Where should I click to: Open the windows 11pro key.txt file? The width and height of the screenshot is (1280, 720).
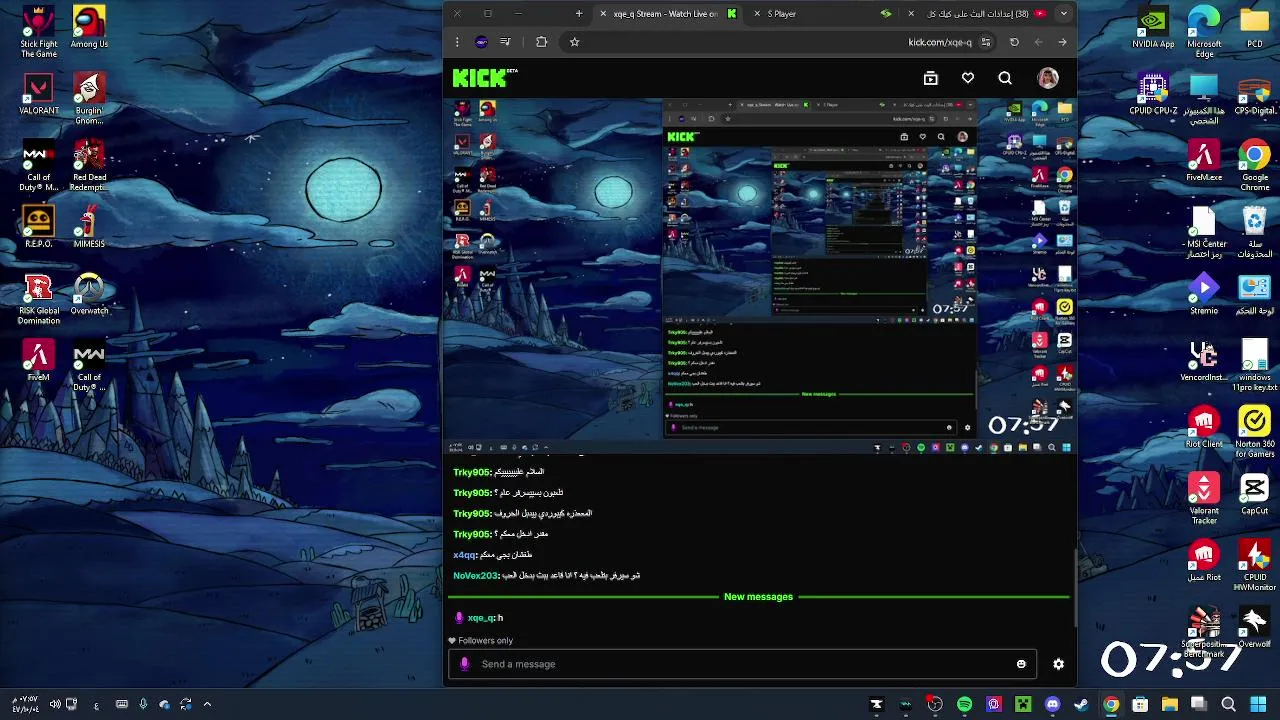(1254, 365)
